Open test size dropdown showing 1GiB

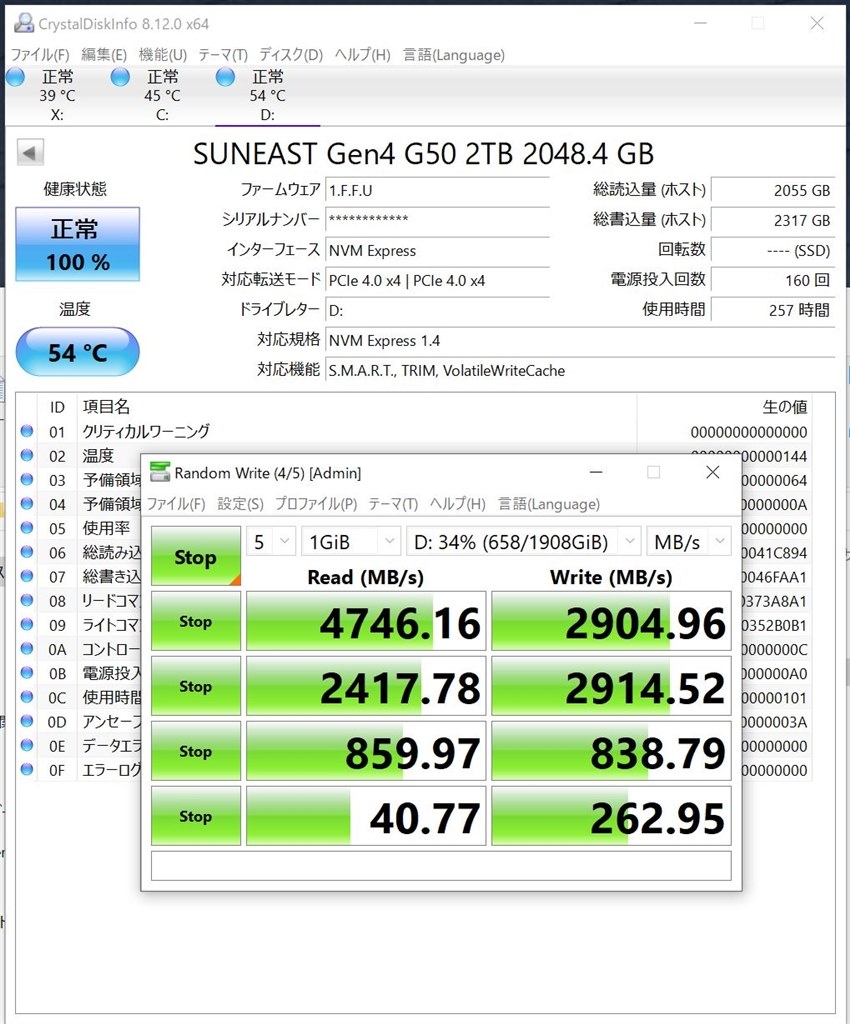tap(351, 541)
